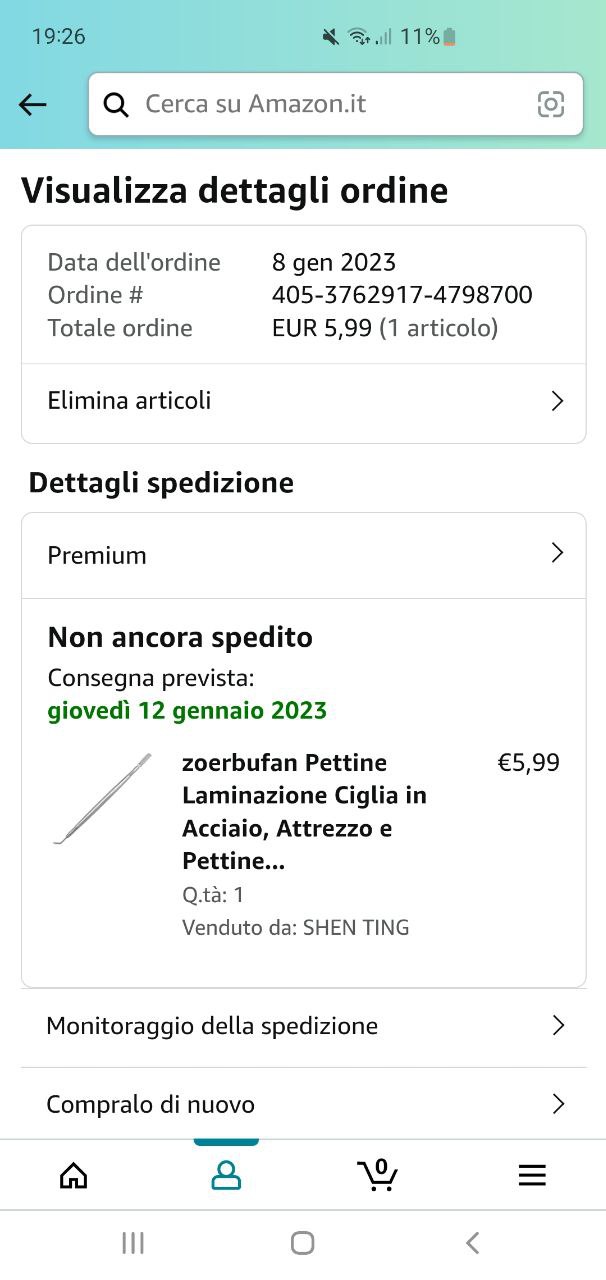Select the Elimina articoli row
Viewport: 606px width, 1280px height.
point(304,402)
